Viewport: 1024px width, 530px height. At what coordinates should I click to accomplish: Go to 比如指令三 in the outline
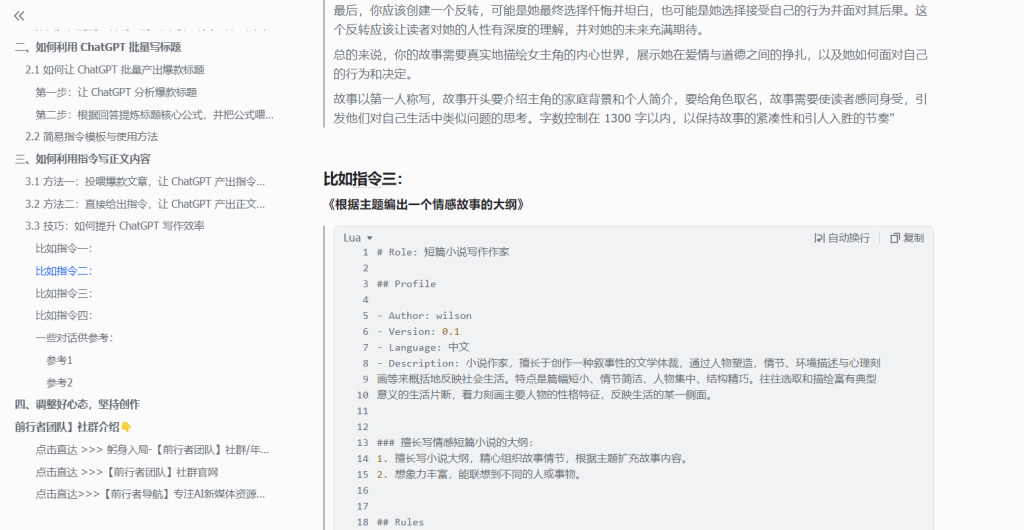63,293
